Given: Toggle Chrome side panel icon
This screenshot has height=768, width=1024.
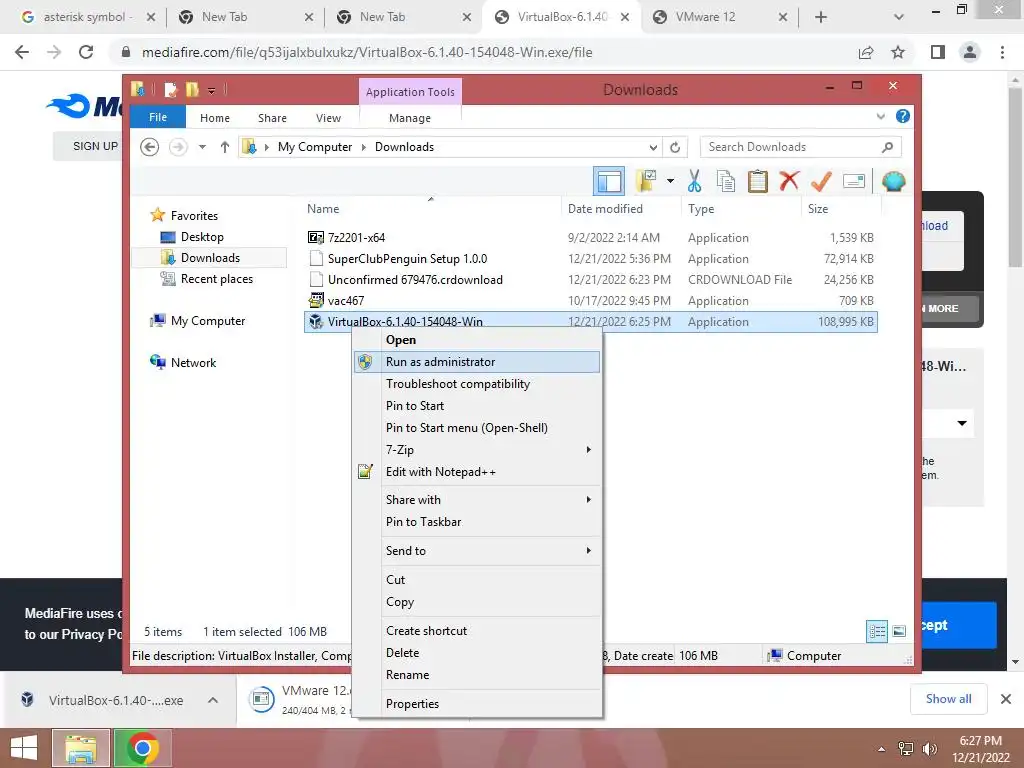Looking at the screenshot, I should point(938,52).
